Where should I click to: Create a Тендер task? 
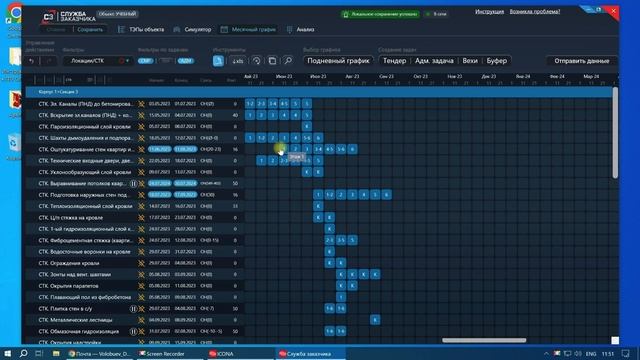[x=394, y=61]
